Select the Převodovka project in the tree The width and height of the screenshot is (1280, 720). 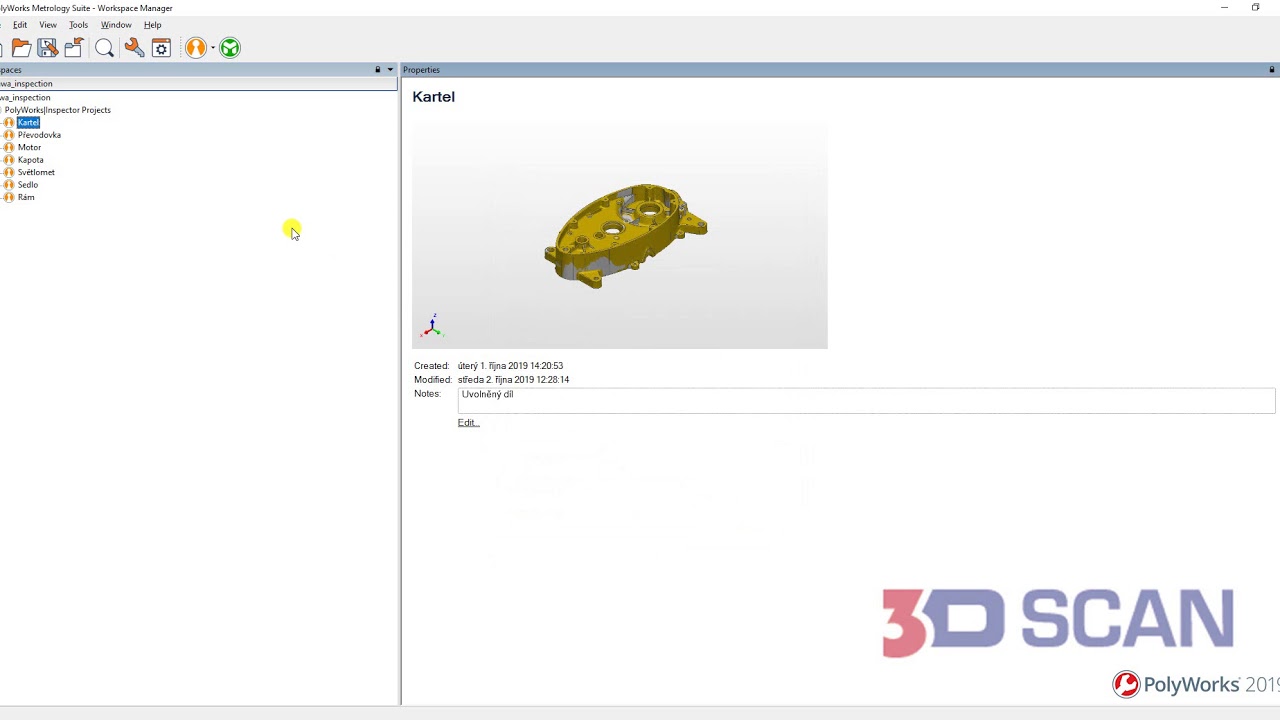coord(39,134)
